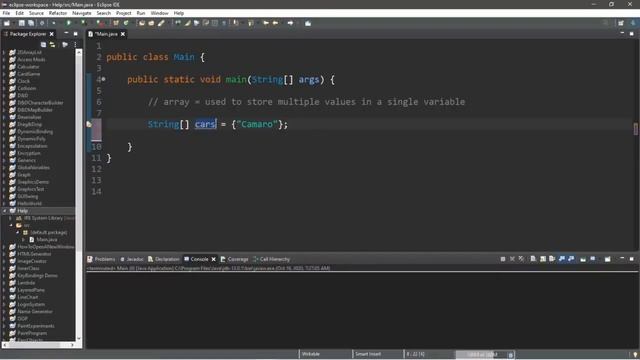Click the New Java Package icon

(116, 23)
